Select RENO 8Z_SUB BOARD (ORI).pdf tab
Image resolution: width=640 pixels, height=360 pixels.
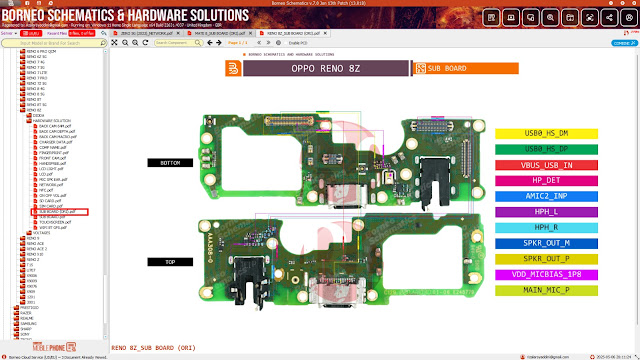[x=293, y=33]
